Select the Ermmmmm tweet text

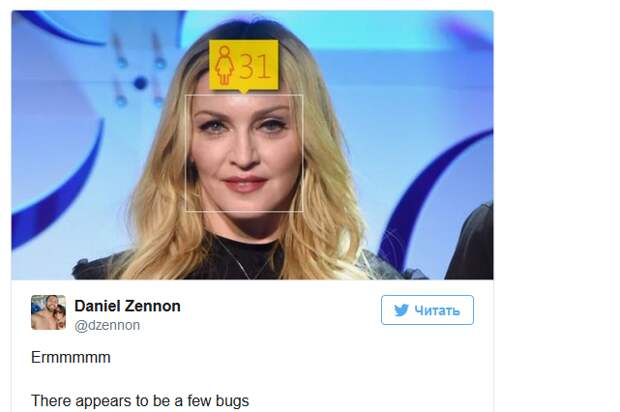(71, 357)
